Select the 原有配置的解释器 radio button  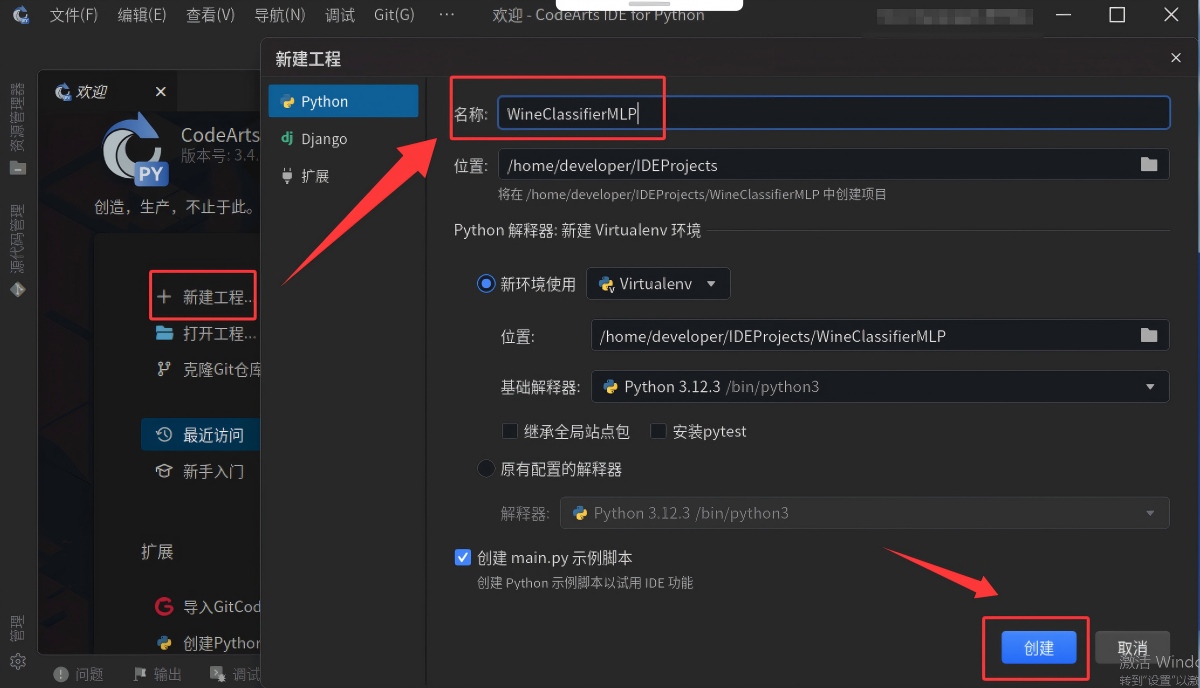[x=486, y=468]
